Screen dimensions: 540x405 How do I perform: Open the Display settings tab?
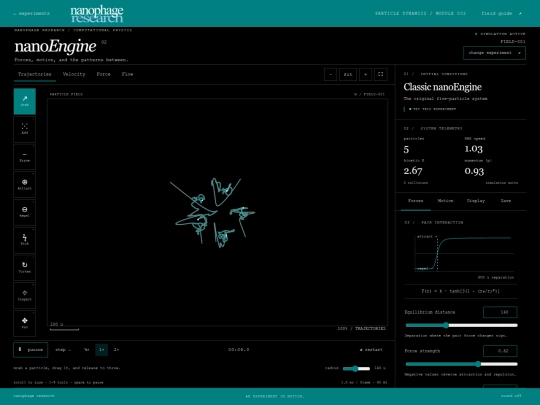point(476,201)
